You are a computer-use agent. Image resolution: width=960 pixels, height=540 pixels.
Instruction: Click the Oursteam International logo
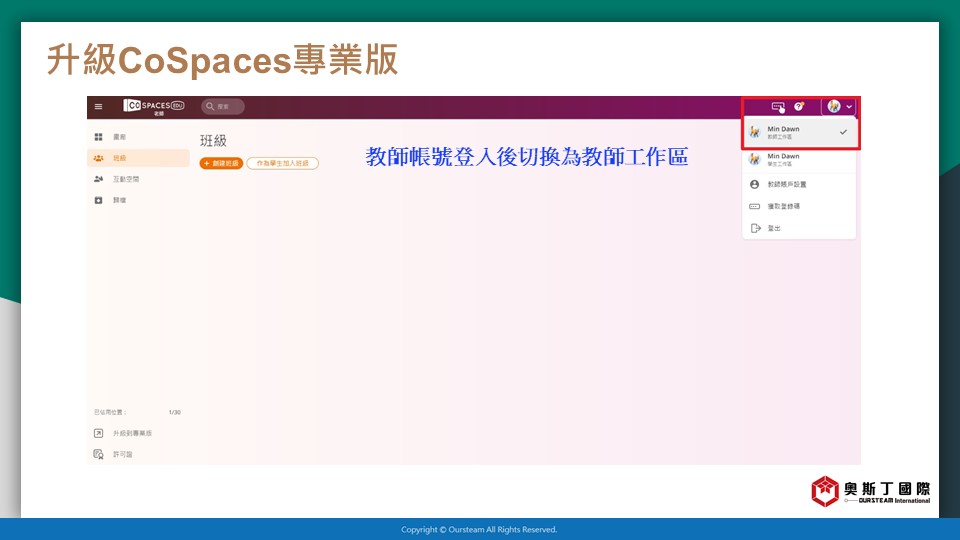pos(870,491)
